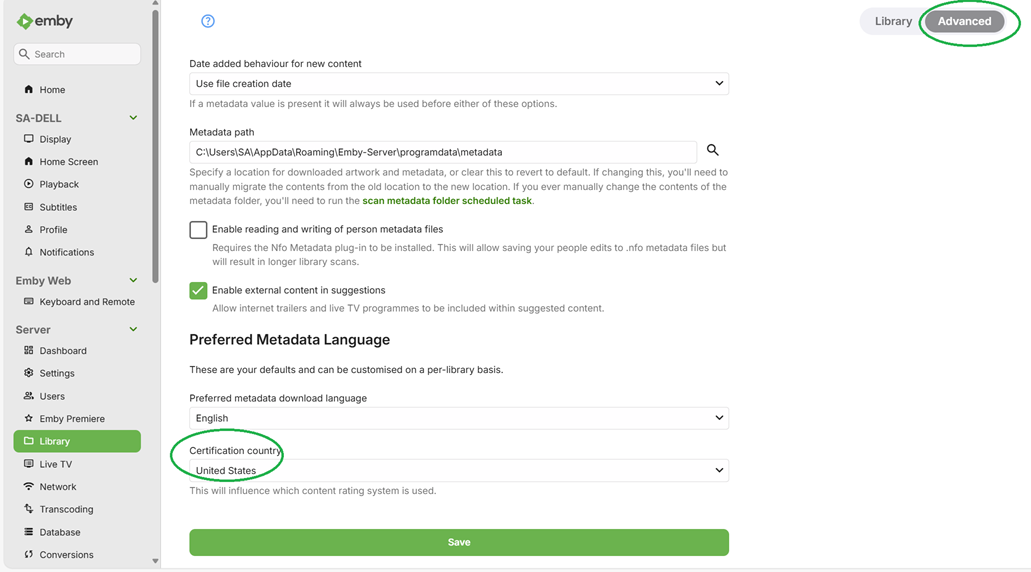The image size is (1031, 572).
Task: Switch to the Library tab
Action: [x=893, y=21]
